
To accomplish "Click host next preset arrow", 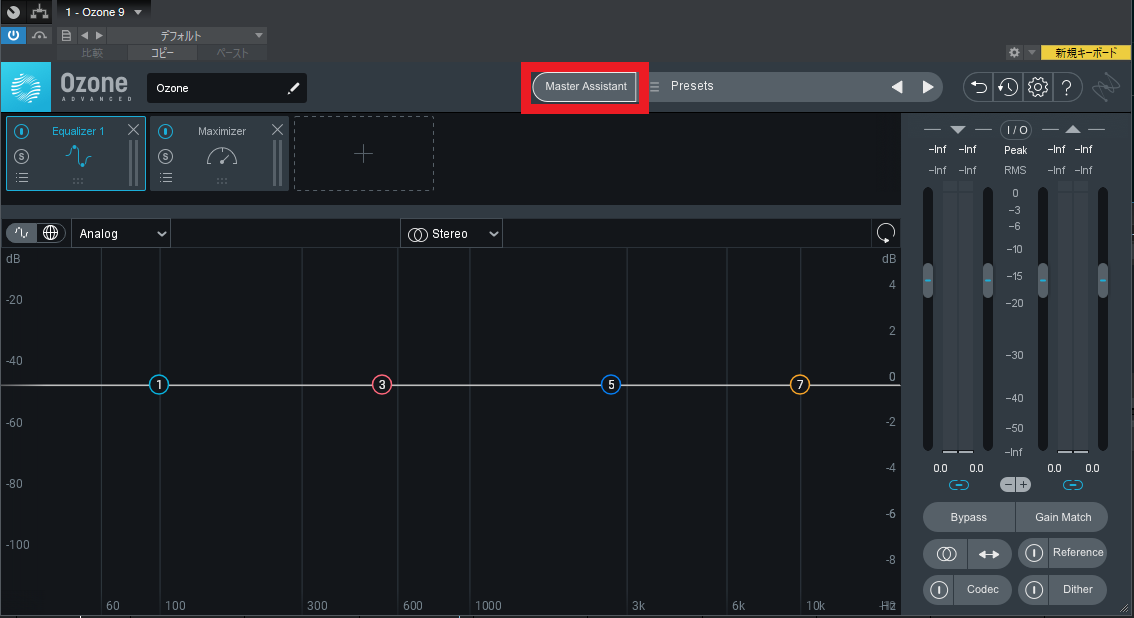I will [99, 35].
